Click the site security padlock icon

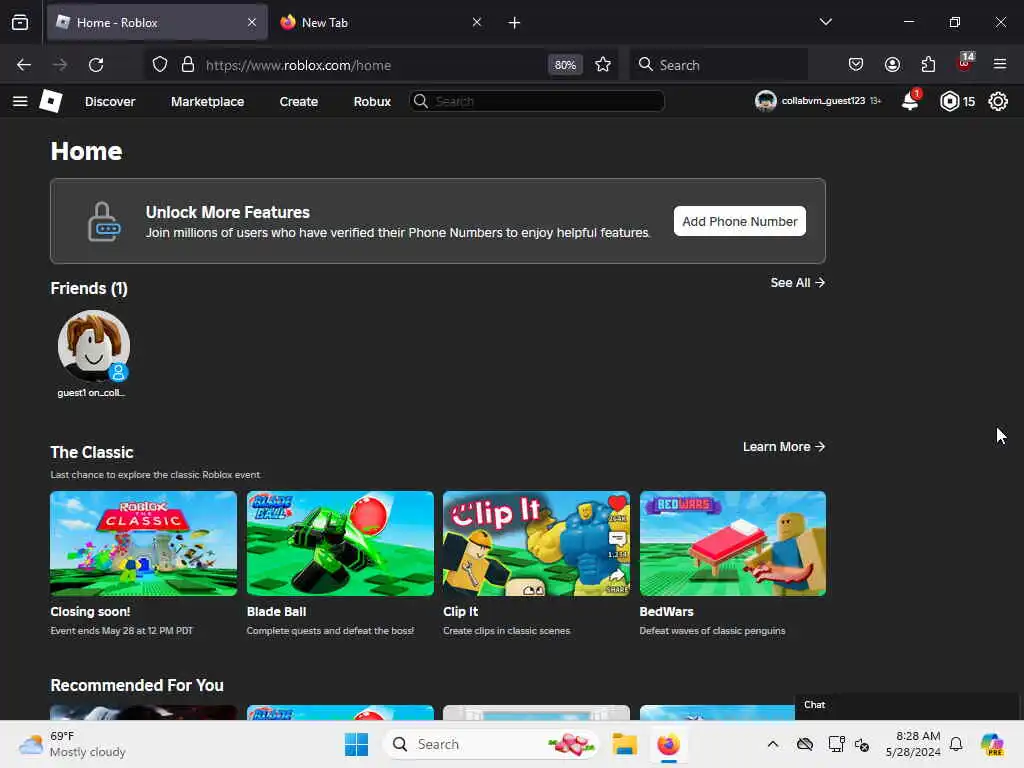click(188, 65)
